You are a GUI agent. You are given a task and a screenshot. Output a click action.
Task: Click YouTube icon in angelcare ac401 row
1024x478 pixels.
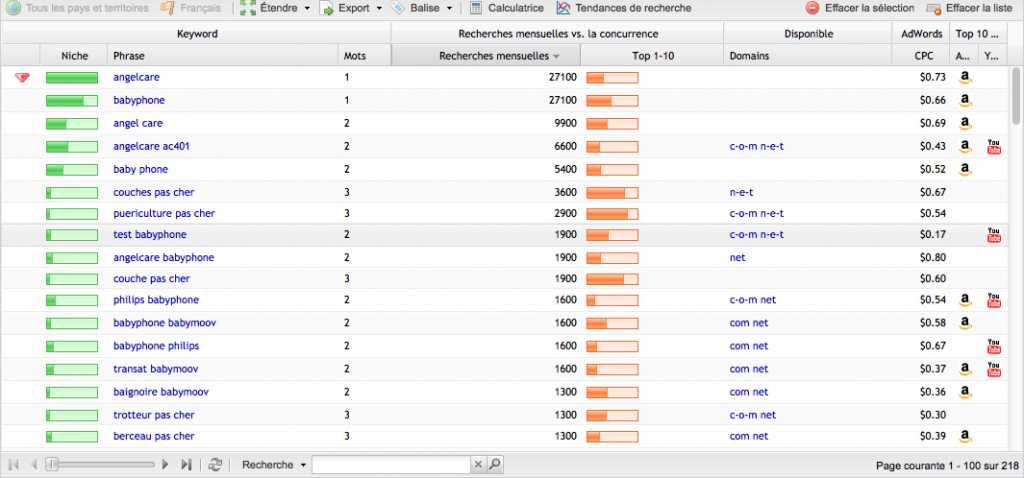[994, 147]
